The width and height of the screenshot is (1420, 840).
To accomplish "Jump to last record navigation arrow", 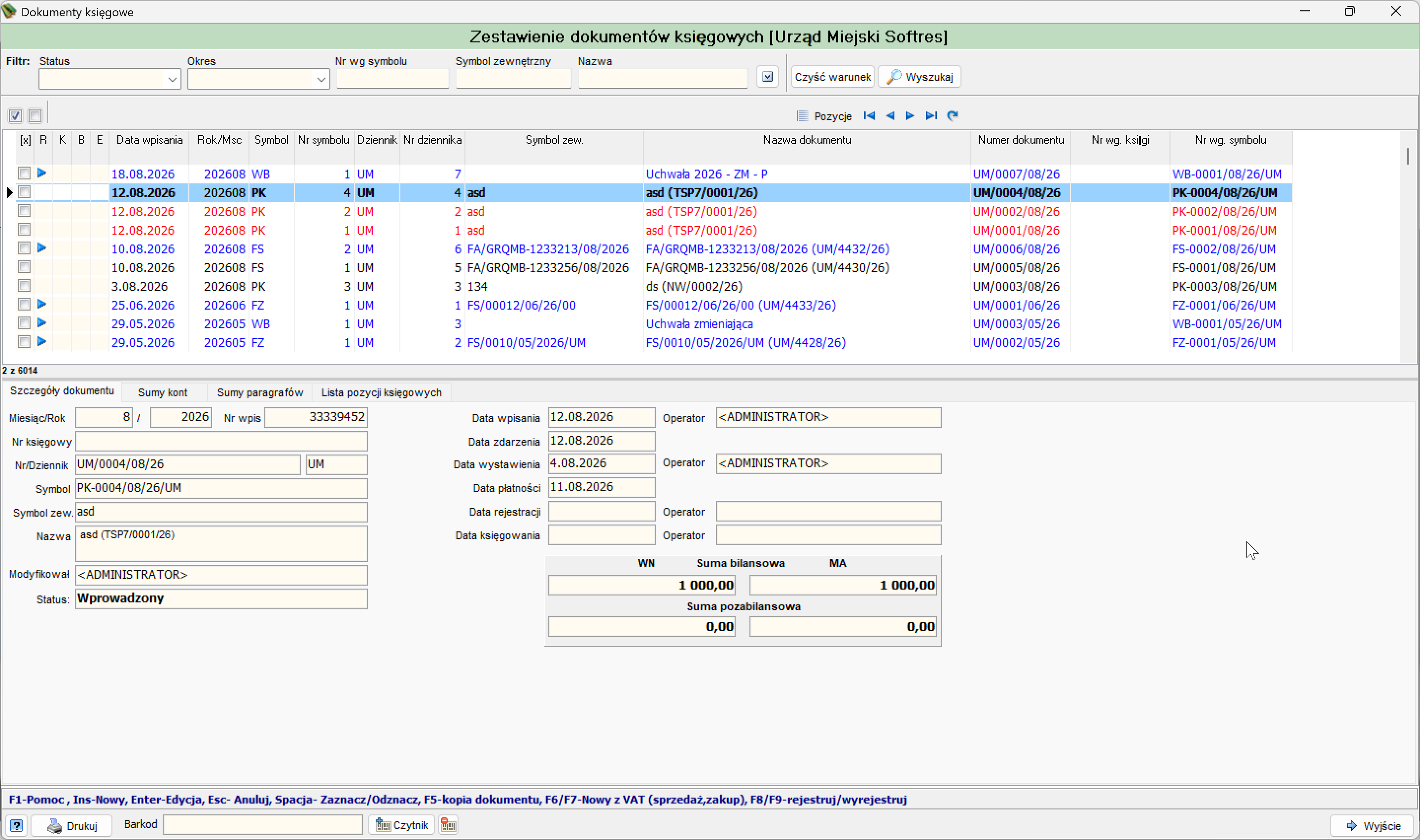I will 931,116.
